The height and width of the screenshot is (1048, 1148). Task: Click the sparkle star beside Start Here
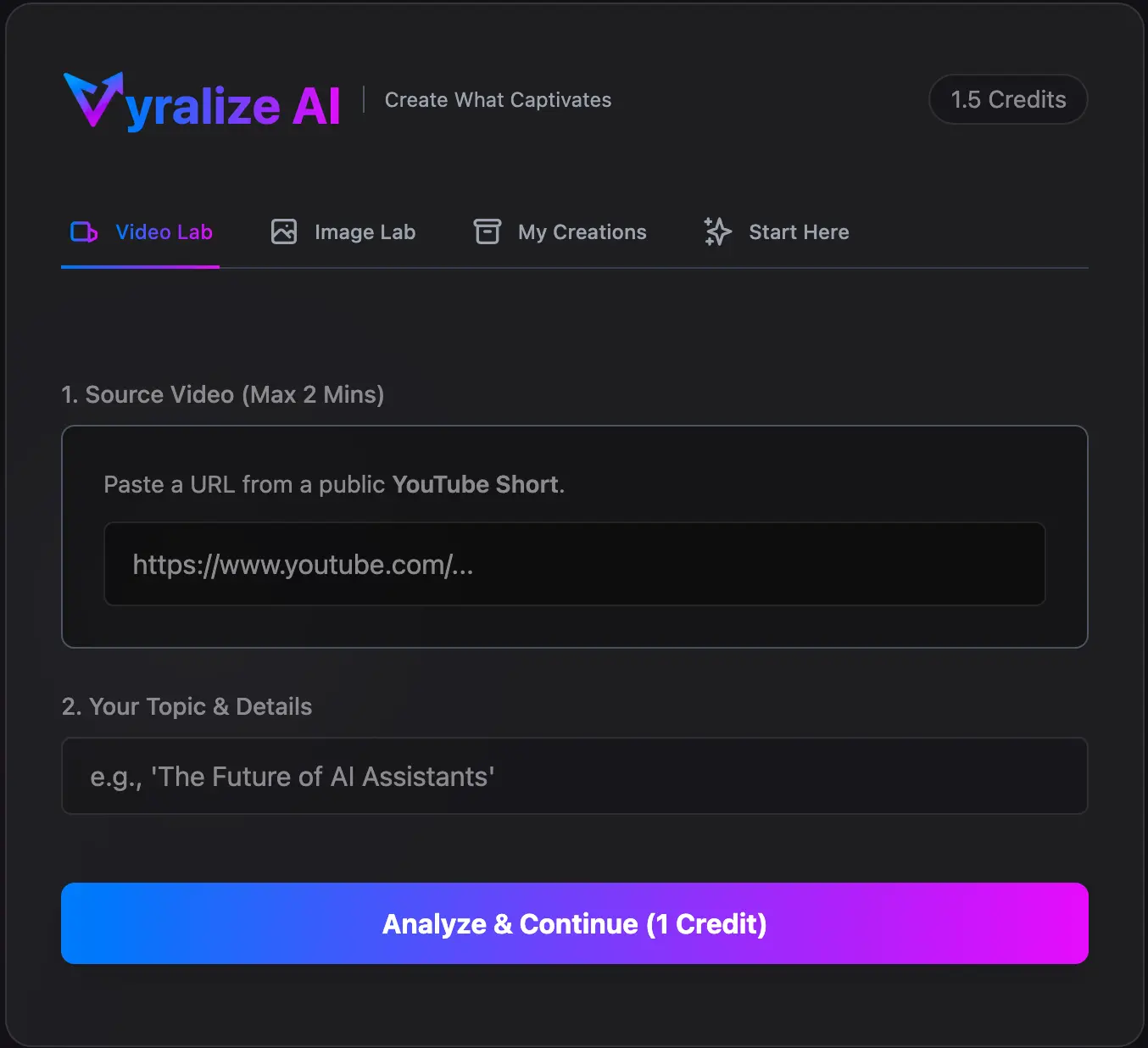pos(716,231)
